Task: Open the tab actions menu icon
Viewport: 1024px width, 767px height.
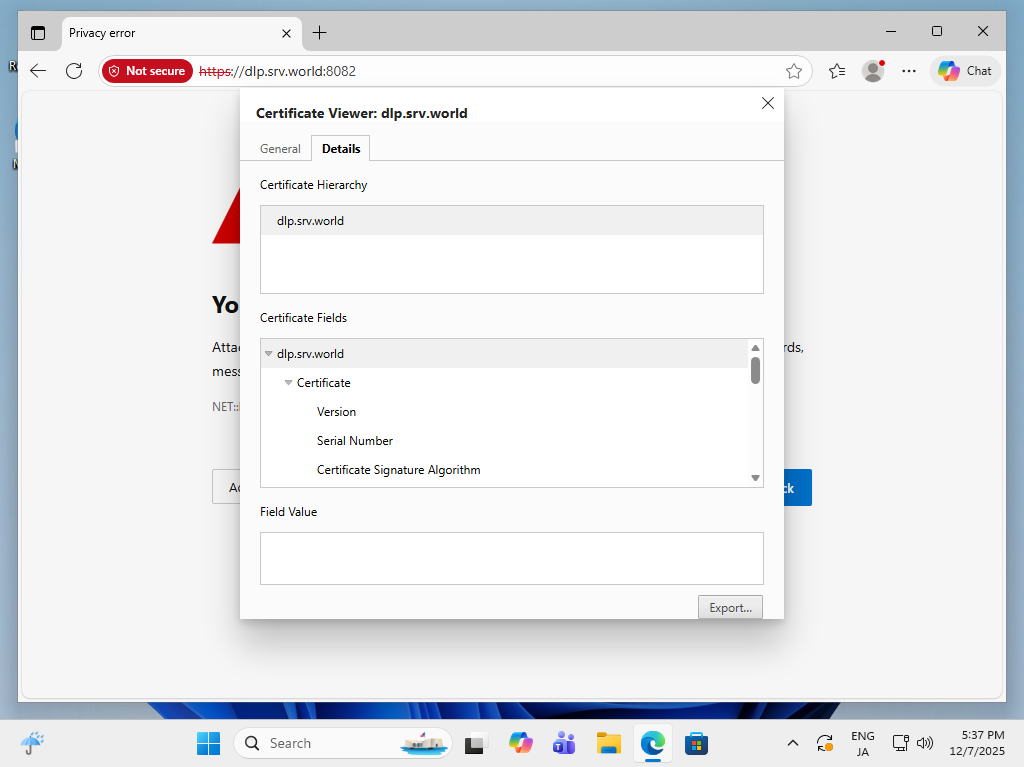Action: [38, 33]
